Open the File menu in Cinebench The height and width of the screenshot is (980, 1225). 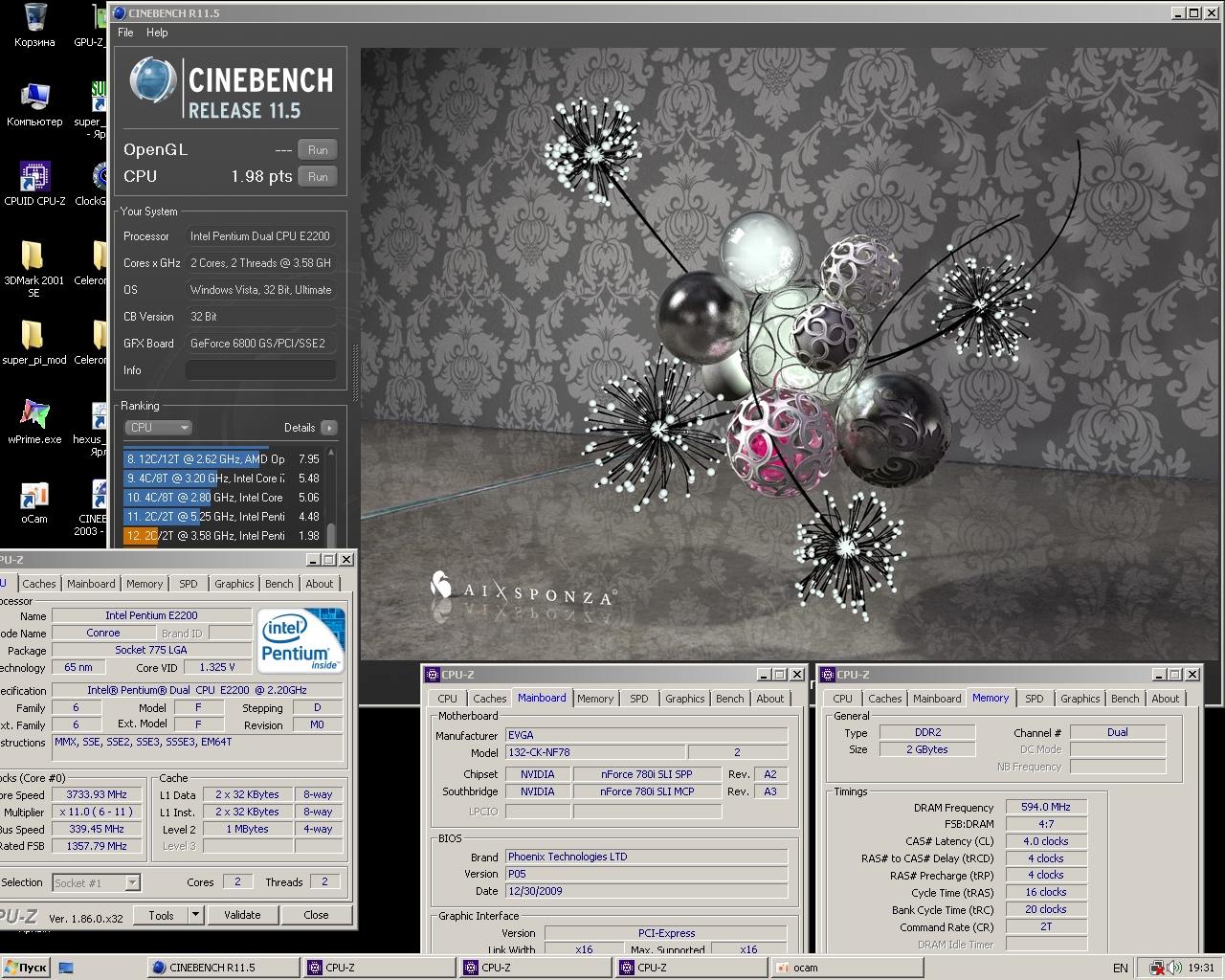[125, 33]
